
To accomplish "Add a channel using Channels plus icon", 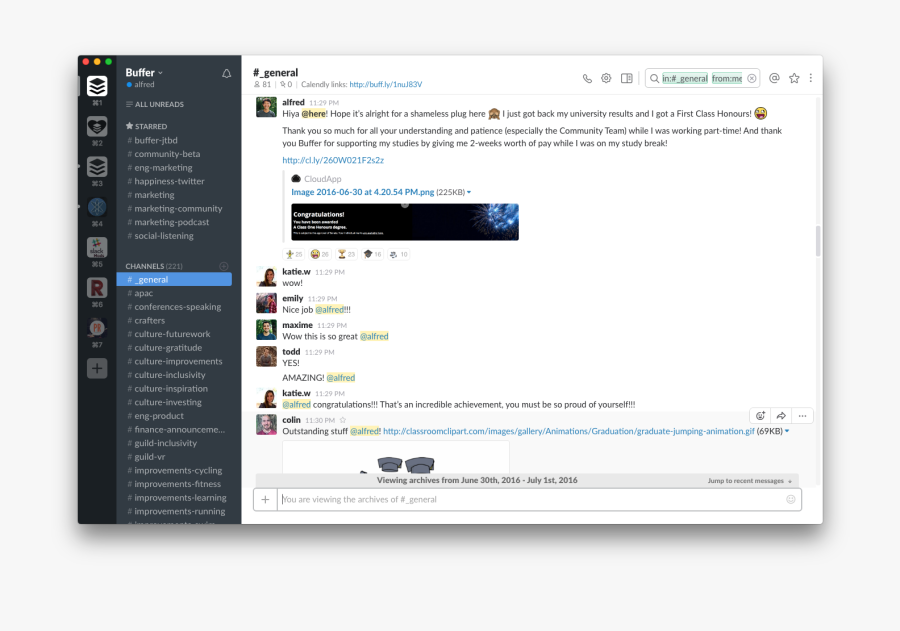I will 224,266.
